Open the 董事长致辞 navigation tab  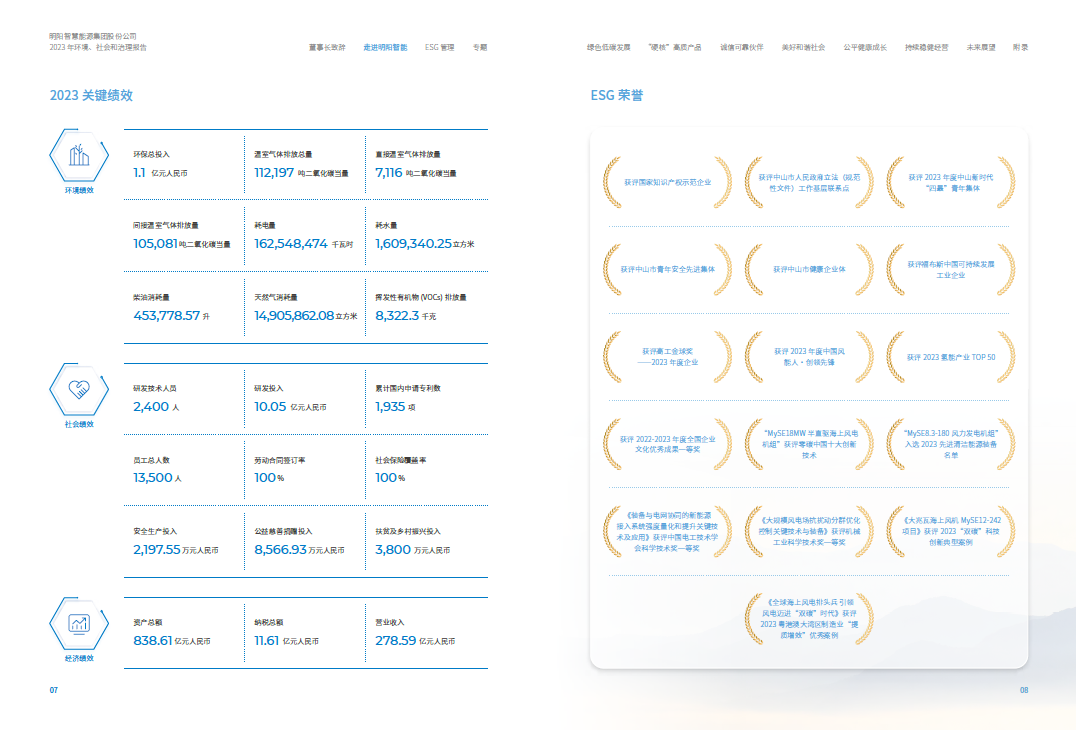click(x=327, y=47)
